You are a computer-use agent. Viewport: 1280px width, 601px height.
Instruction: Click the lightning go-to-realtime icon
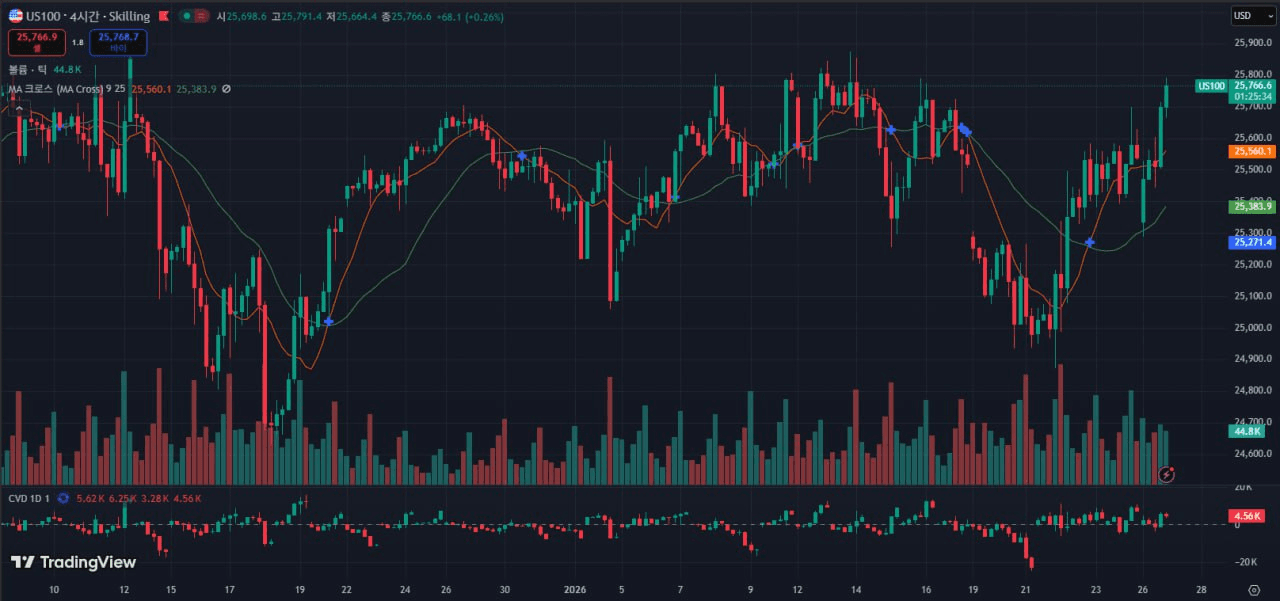[1166, 474]
